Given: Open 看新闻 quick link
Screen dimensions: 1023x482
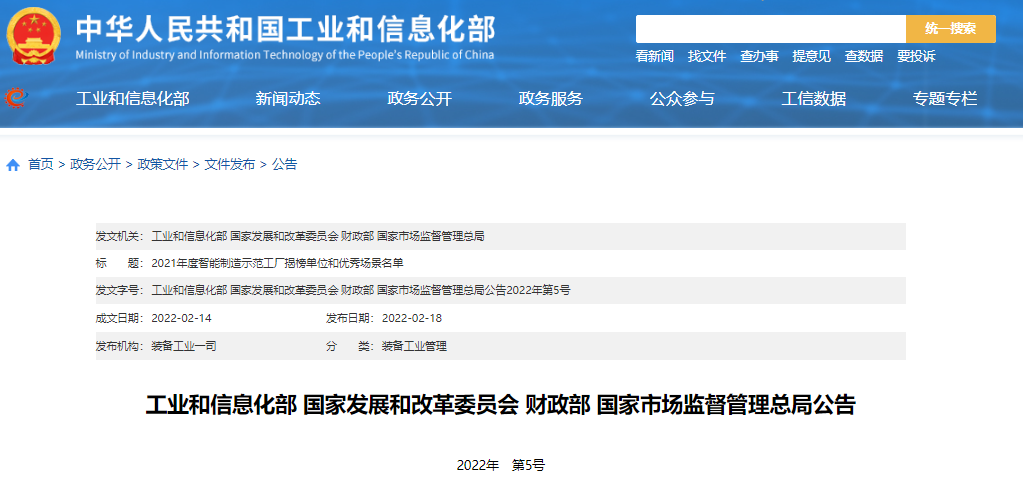Looking at the screenshot, I should [x=654, y=56].
